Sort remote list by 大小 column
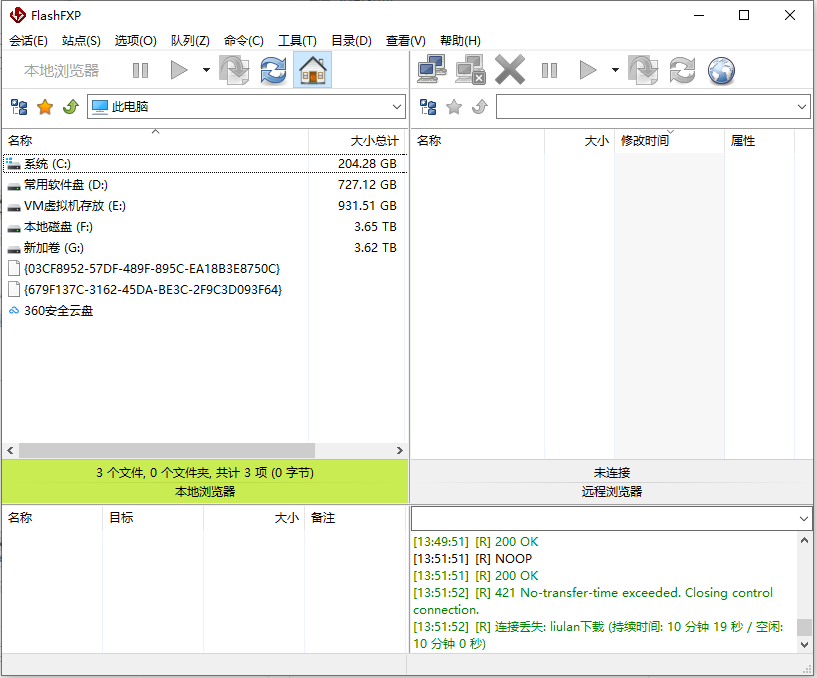 pyautogui.click(x=579, y=141)
